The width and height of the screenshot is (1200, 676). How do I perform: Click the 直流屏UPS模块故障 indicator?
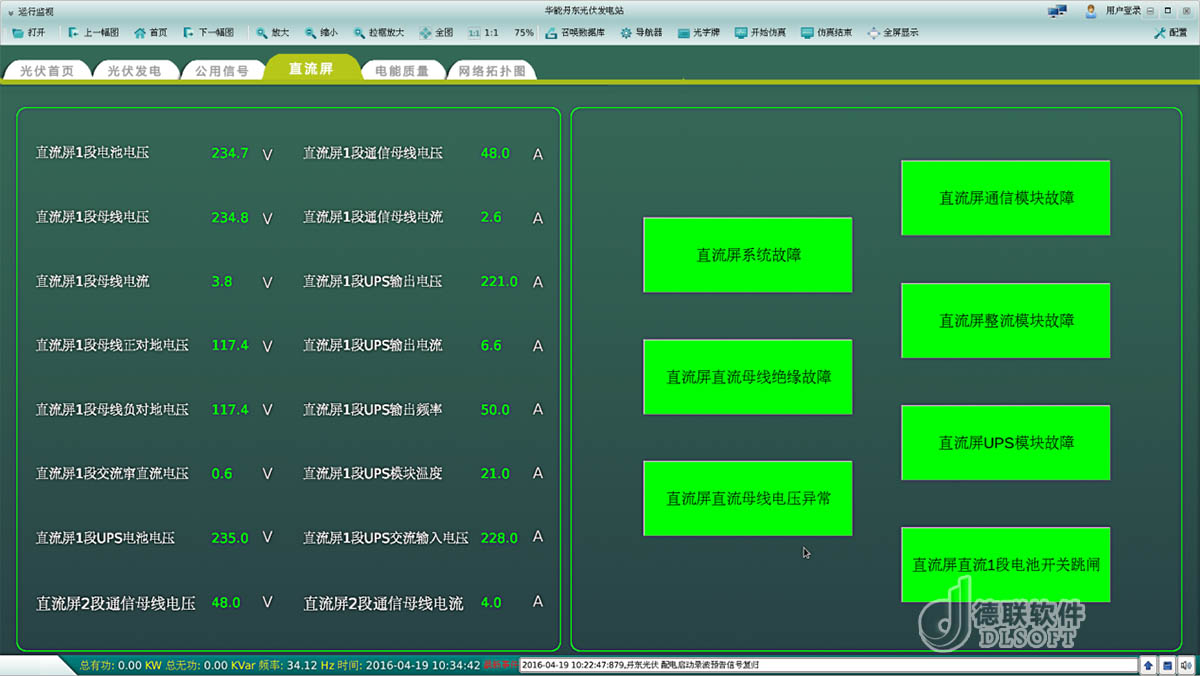[x=1006, y=443]
